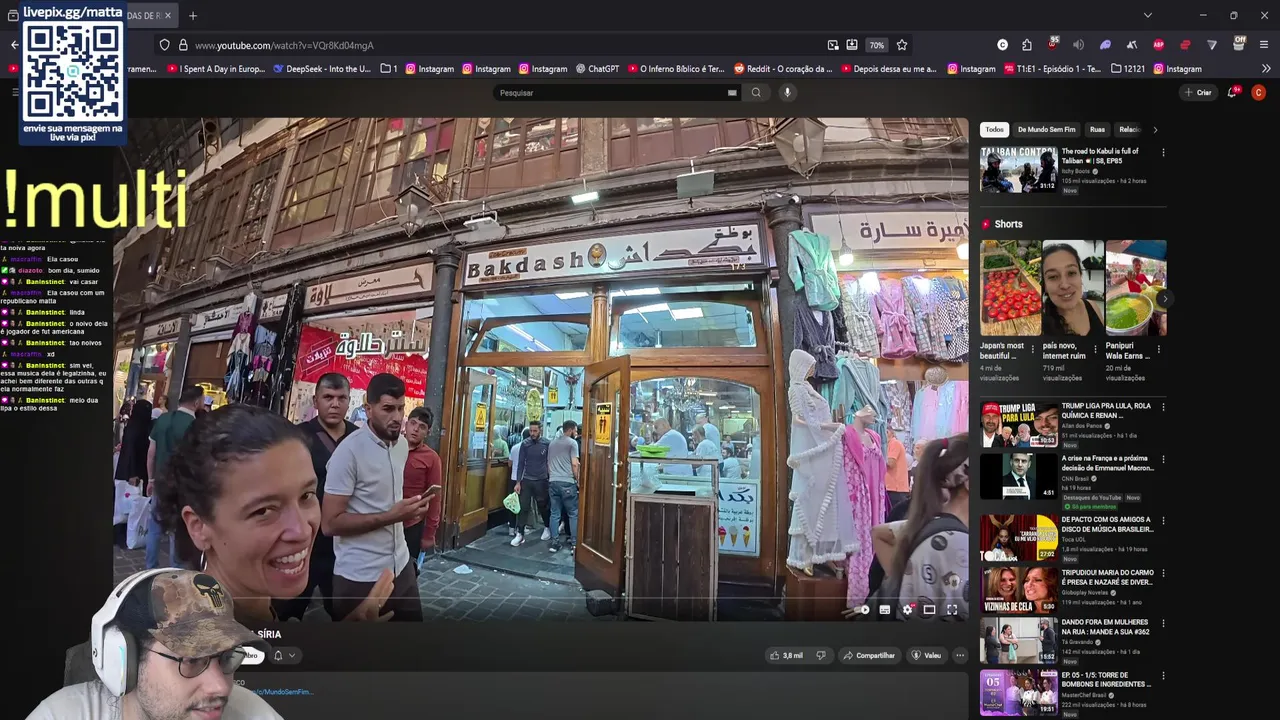Show more bookmarks overflow chevron

tap(1266, 69)
